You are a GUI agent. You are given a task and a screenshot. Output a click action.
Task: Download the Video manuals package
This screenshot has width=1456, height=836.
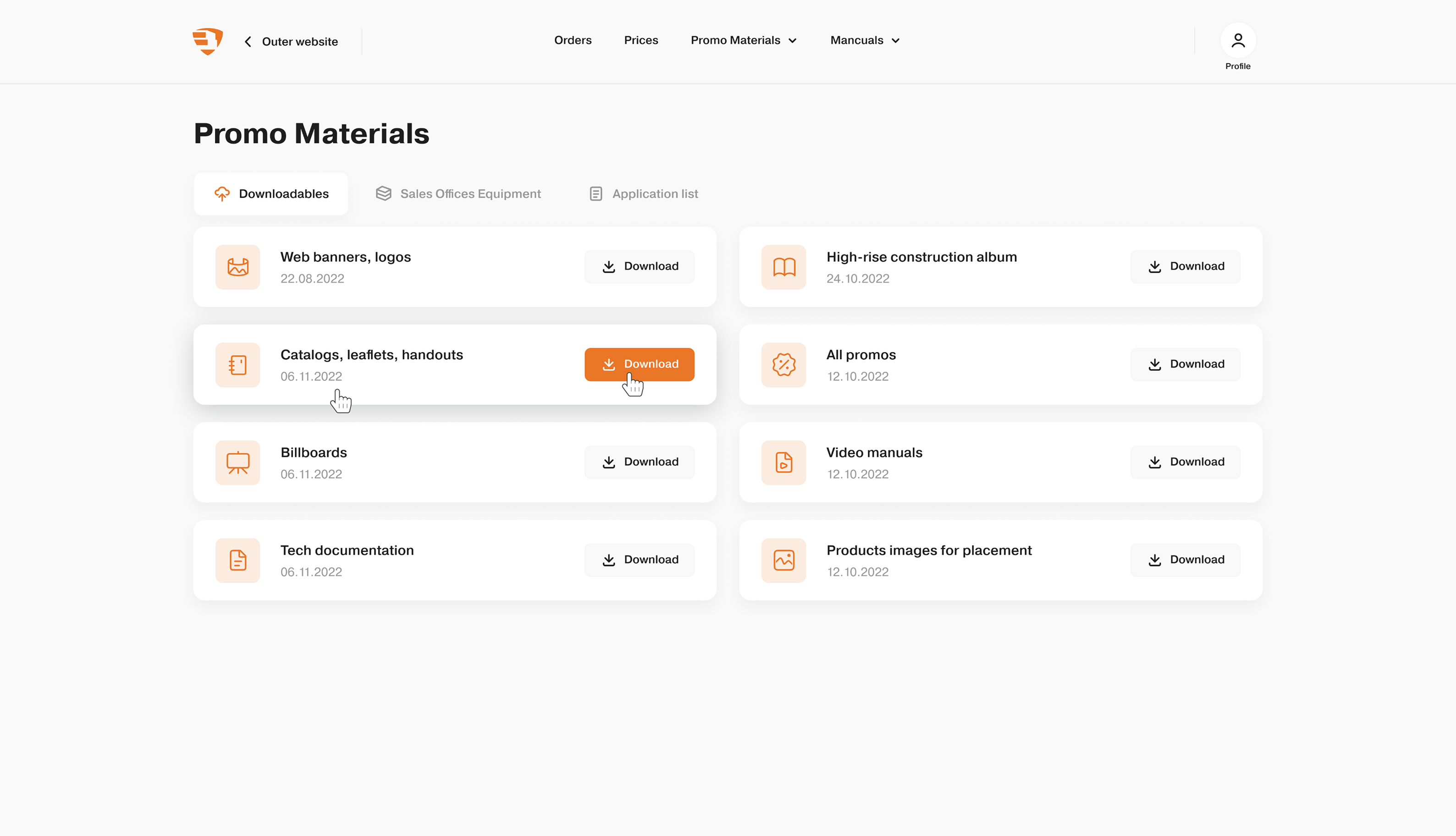(1185, 462)
